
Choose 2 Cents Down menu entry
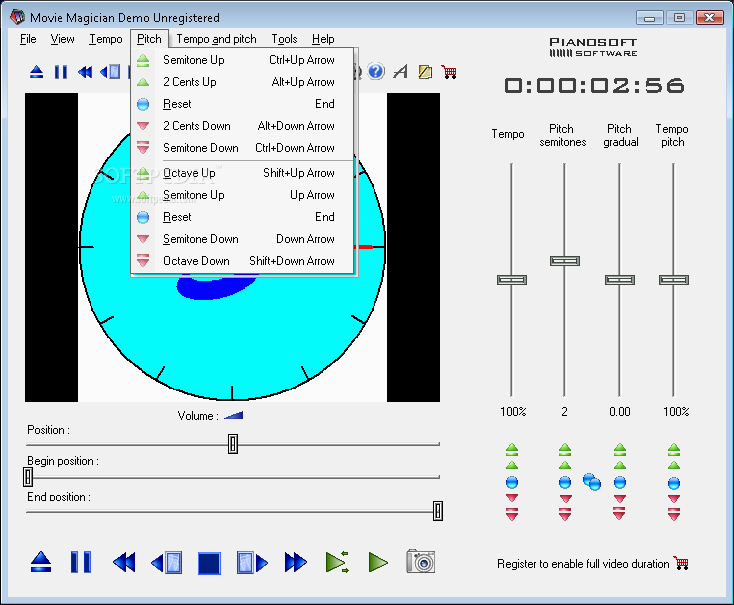click(x=242, y=126)
